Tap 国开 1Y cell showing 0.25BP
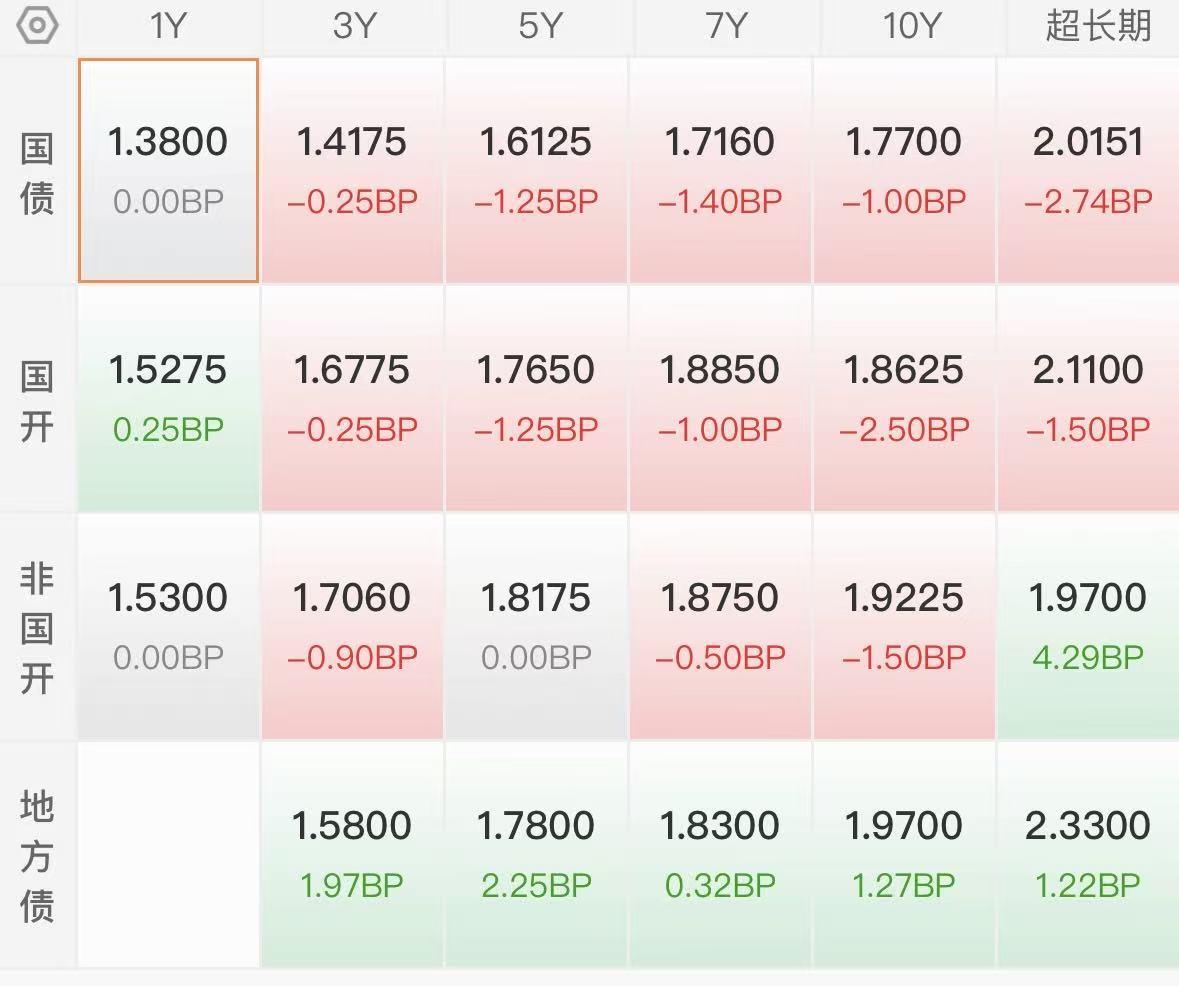This screenshot has width=1179, height=986. tap(168, 399)
